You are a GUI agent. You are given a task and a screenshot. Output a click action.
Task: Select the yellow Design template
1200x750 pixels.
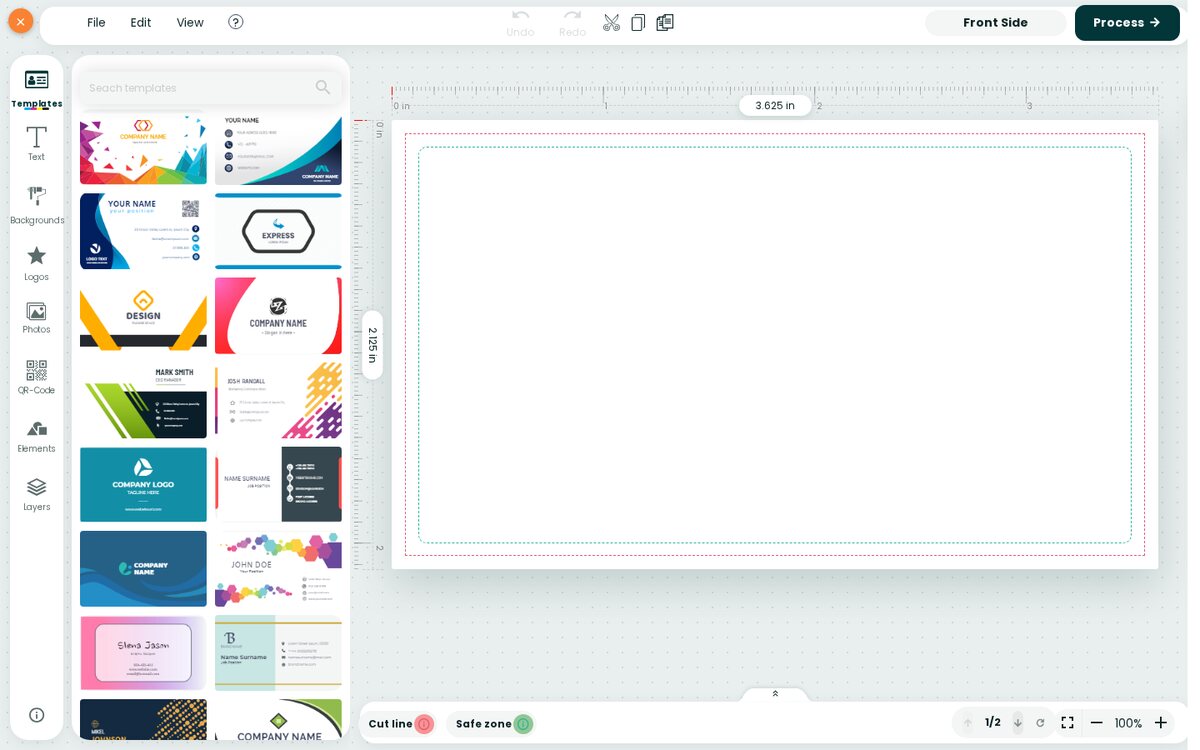[143, 315]
